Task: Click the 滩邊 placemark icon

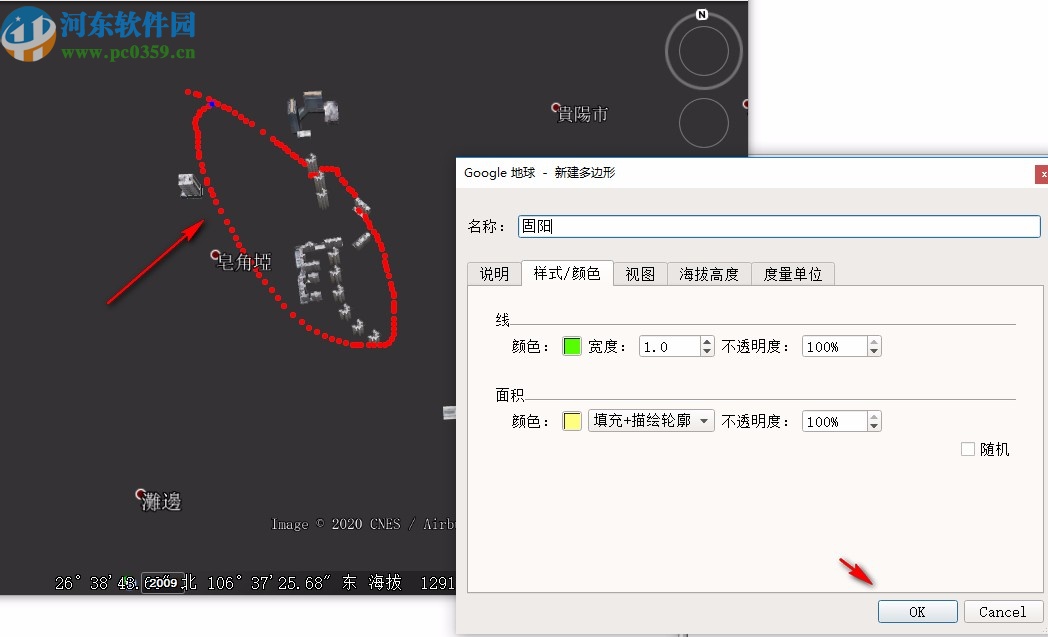Action: (141, 494)
